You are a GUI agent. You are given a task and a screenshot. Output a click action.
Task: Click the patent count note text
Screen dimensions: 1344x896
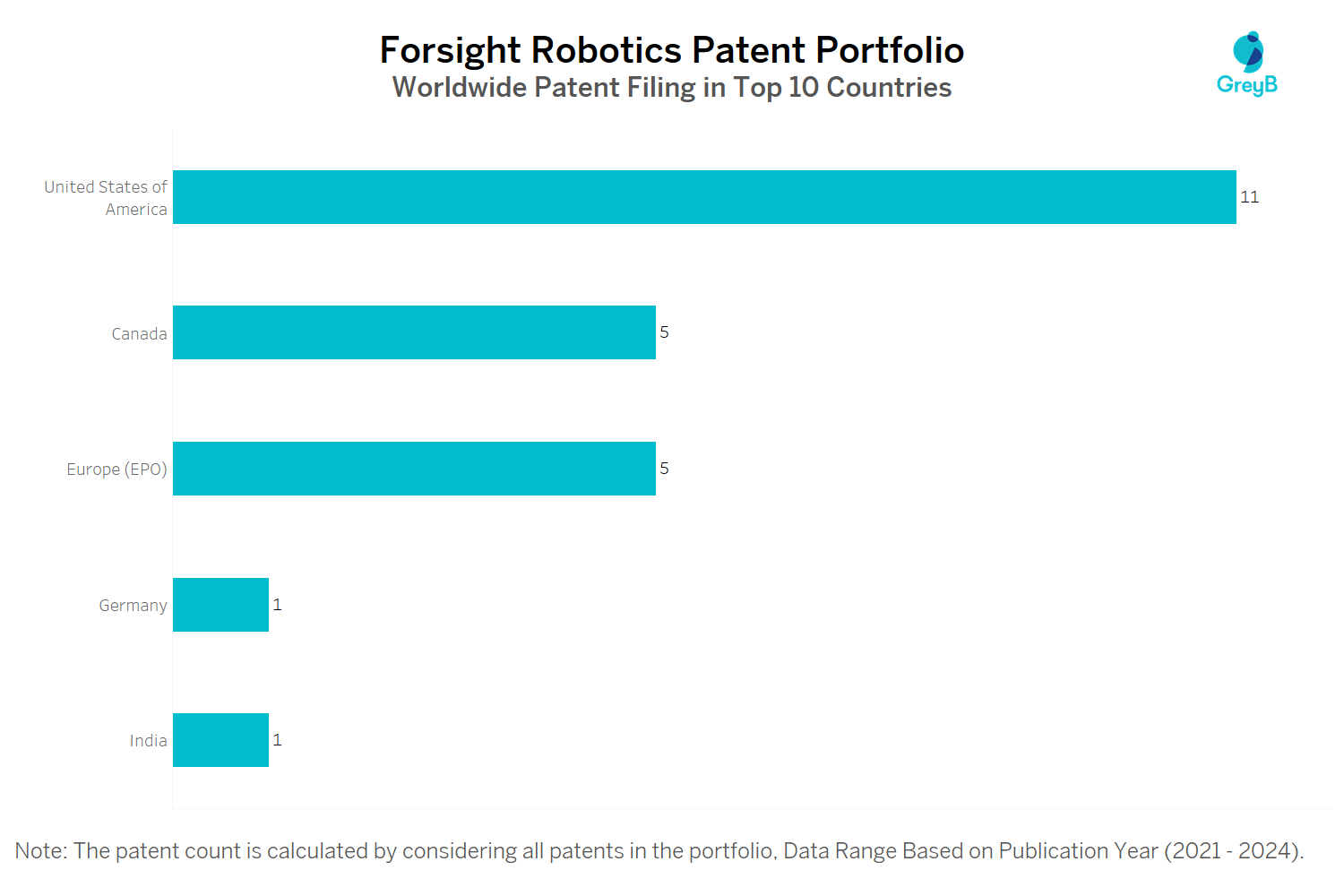click(x=659, y=850)
